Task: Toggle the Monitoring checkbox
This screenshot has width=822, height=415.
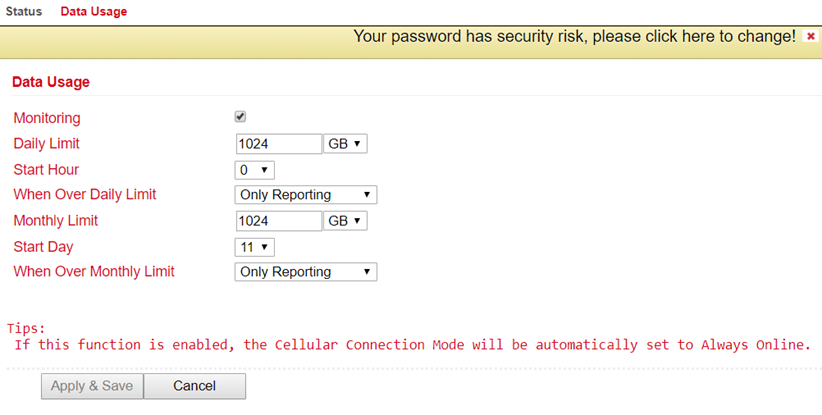Action: click(x=240, y=117)
